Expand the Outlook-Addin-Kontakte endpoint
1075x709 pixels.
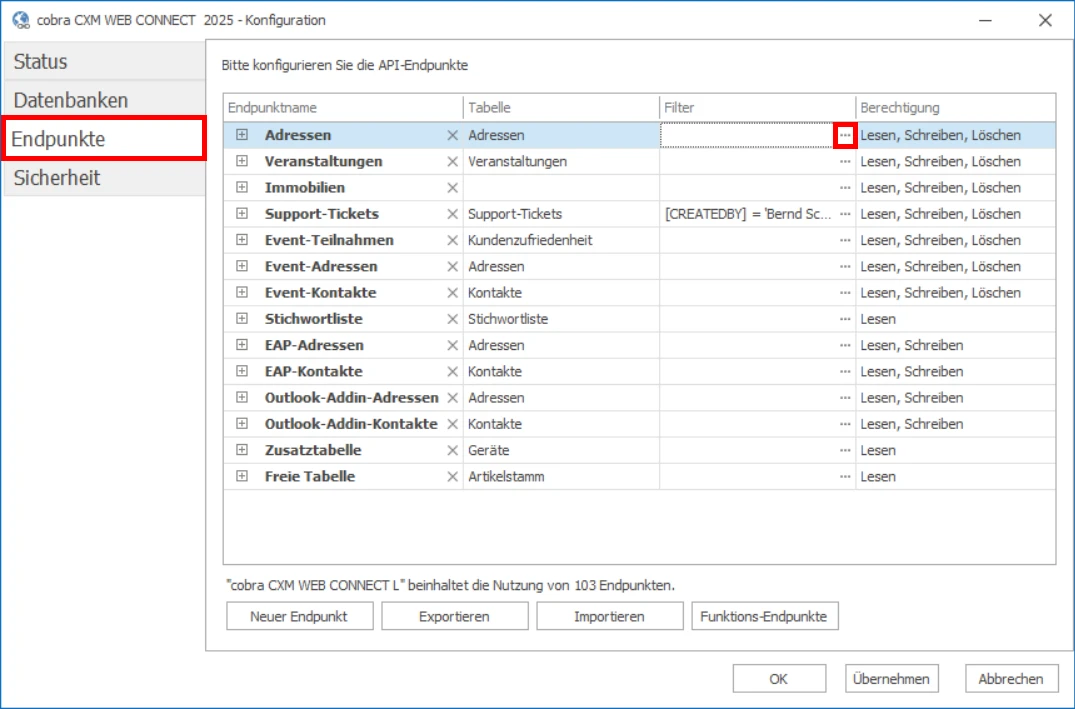[242, 424]
